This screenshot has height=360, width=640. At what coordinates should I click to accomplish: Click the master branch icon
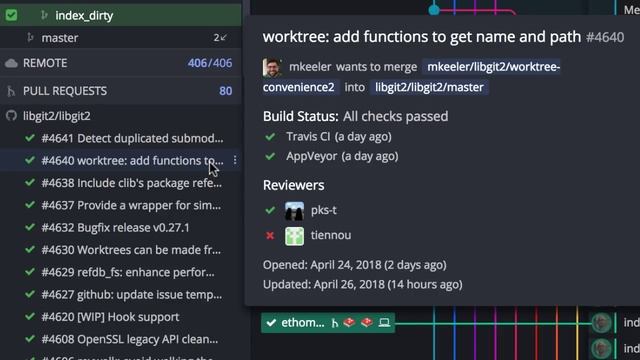(x=30, y=38)
